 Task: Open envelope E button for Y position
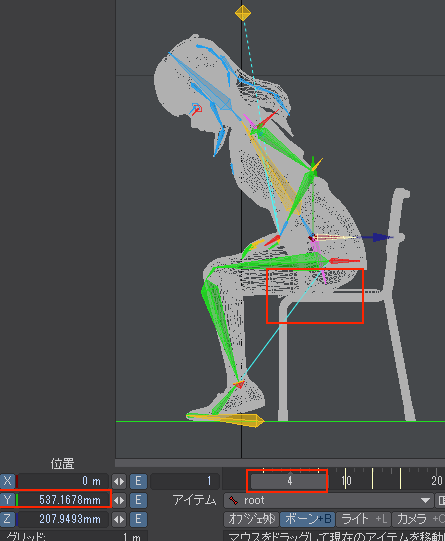[x=138, y=500]
